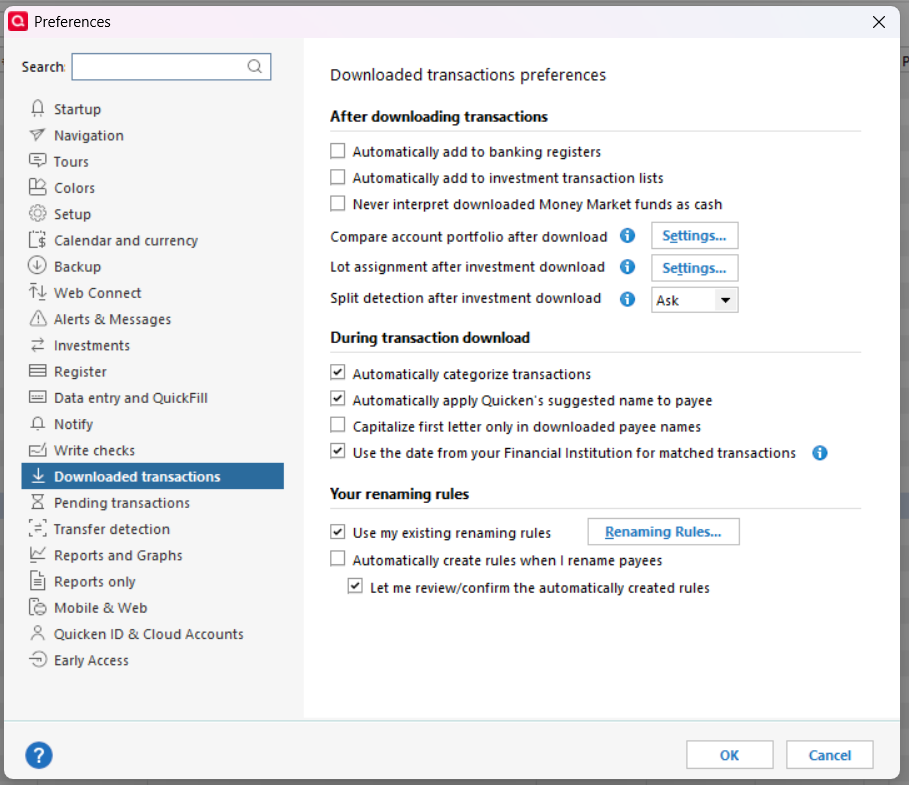The width and height of the screenshot is (909, 785).
Task: Open Lot assignment Settings button
Action: [x=695, y=268]
